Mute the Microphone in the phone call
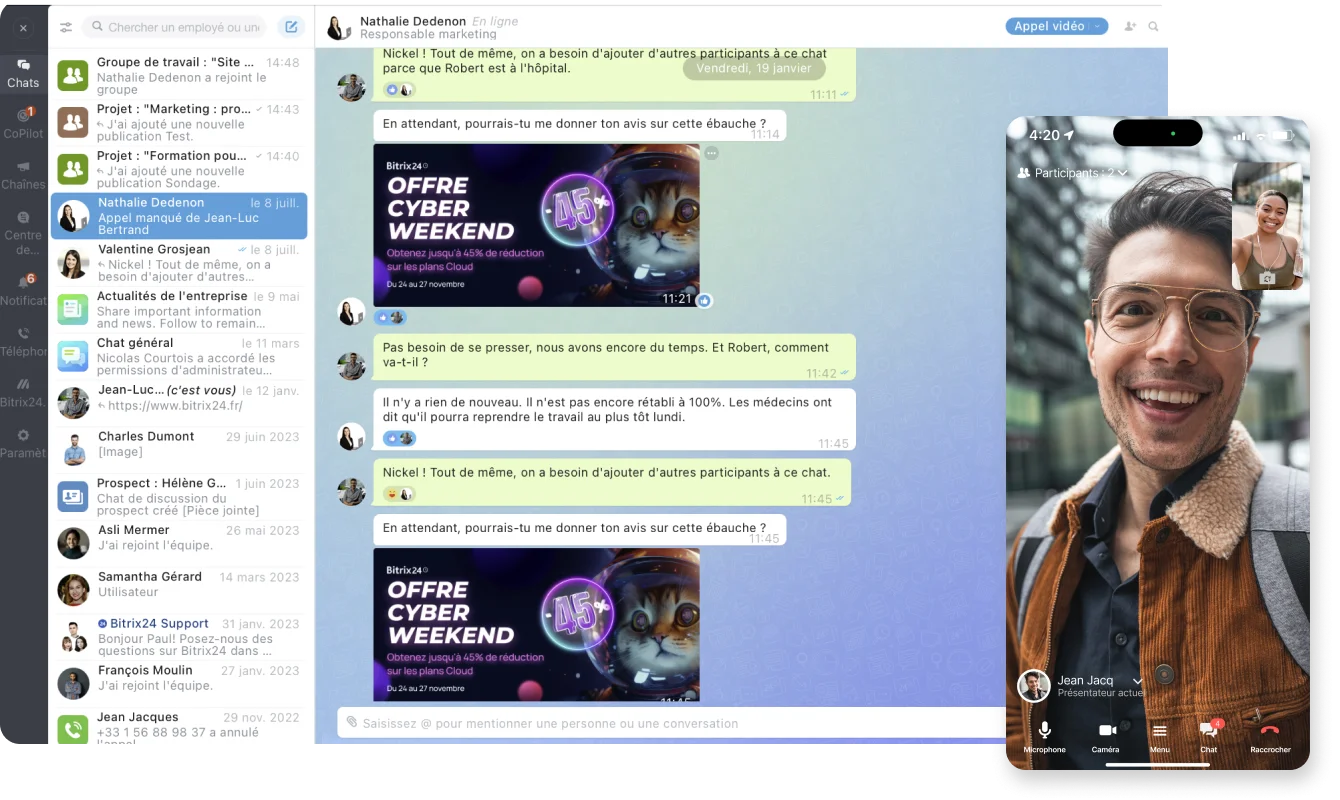This screenshot has width=1340, height=800. coord(1044,733)
